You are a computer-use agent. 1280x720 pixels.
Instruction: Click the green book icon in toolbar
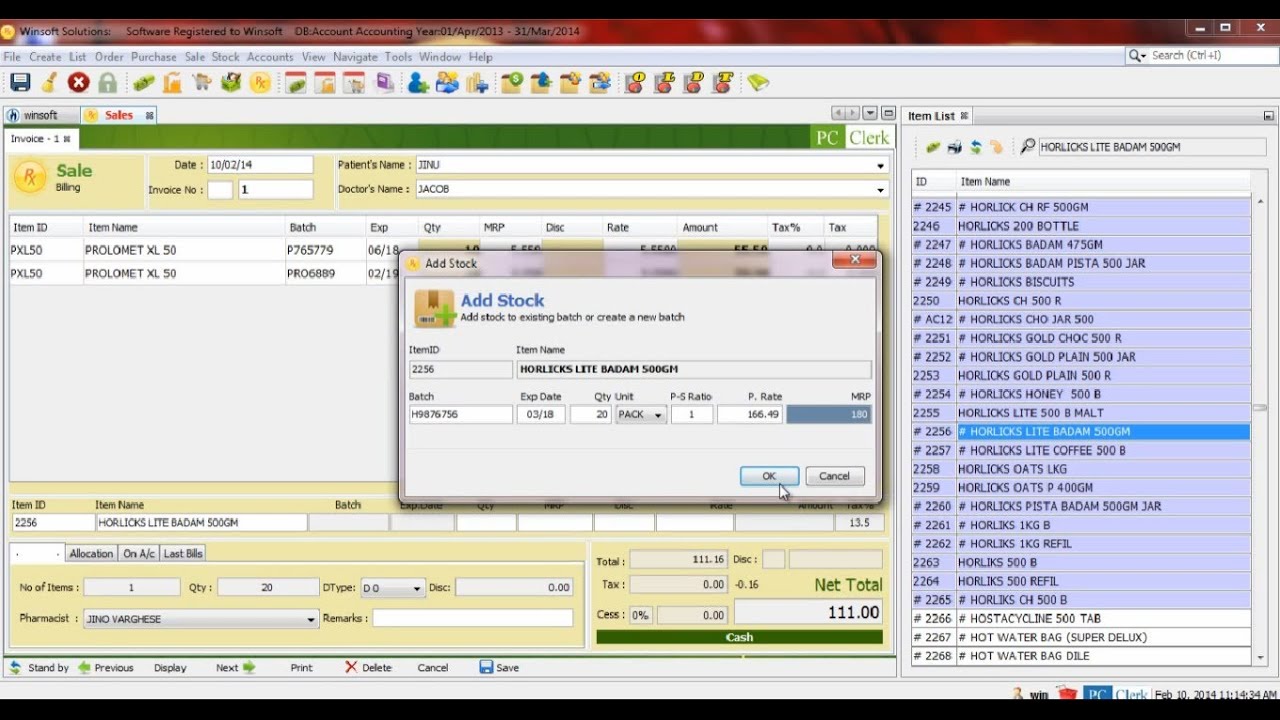coord(758,83)
